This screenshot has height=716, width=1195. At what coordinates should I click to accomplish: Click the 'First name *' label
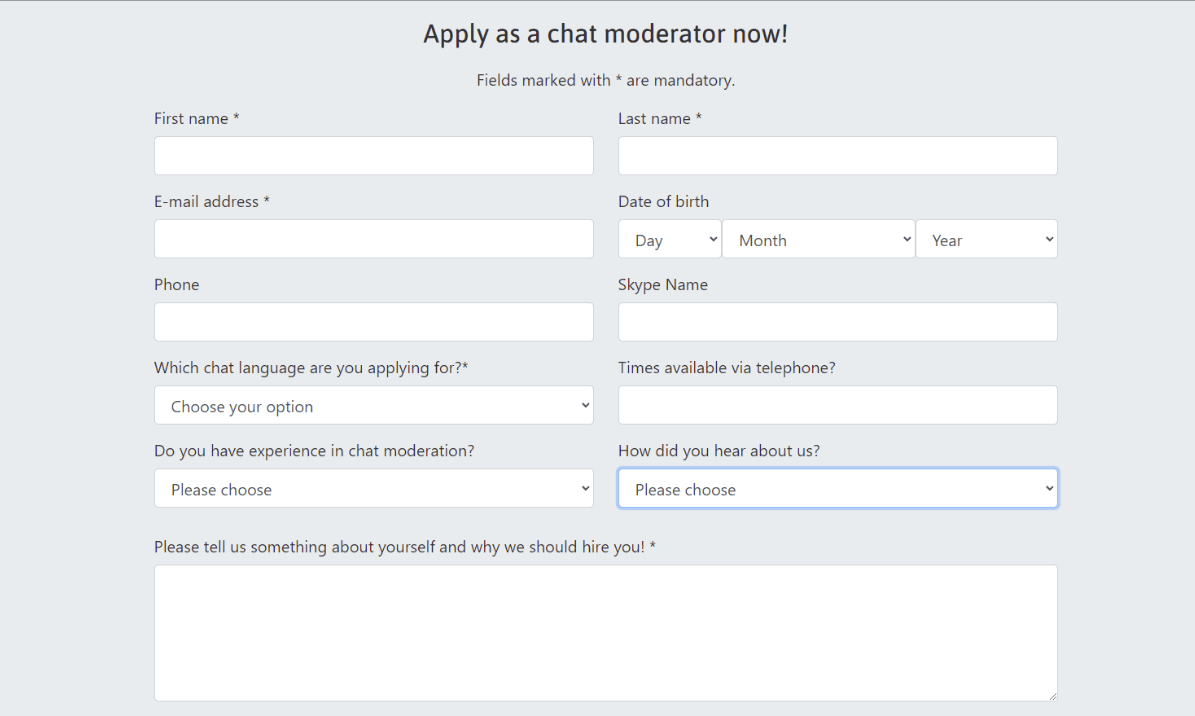click(x=197, y=118)
